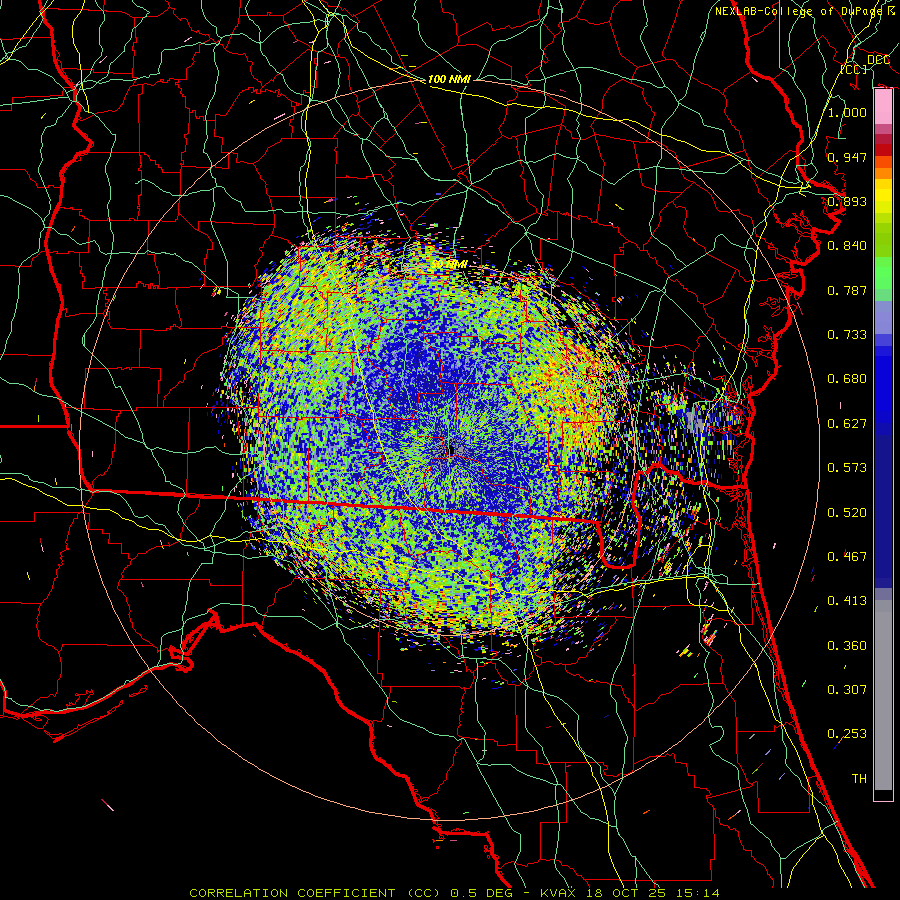Select the 0.627 legend value
900x900 pixels.
[x=847, y=424]
